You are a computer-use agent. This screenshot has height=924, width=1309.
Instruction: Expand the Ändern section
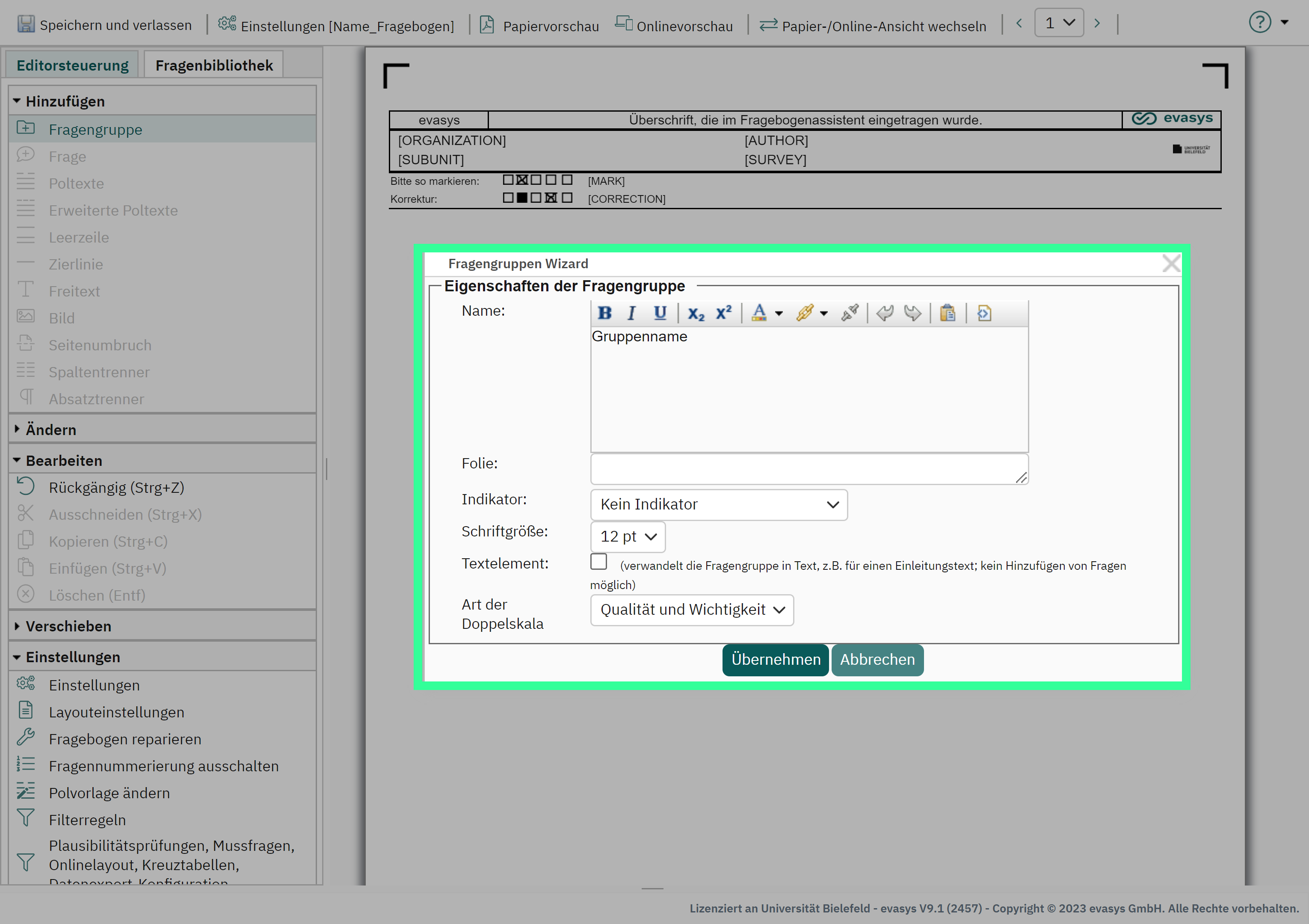[50, 429]
